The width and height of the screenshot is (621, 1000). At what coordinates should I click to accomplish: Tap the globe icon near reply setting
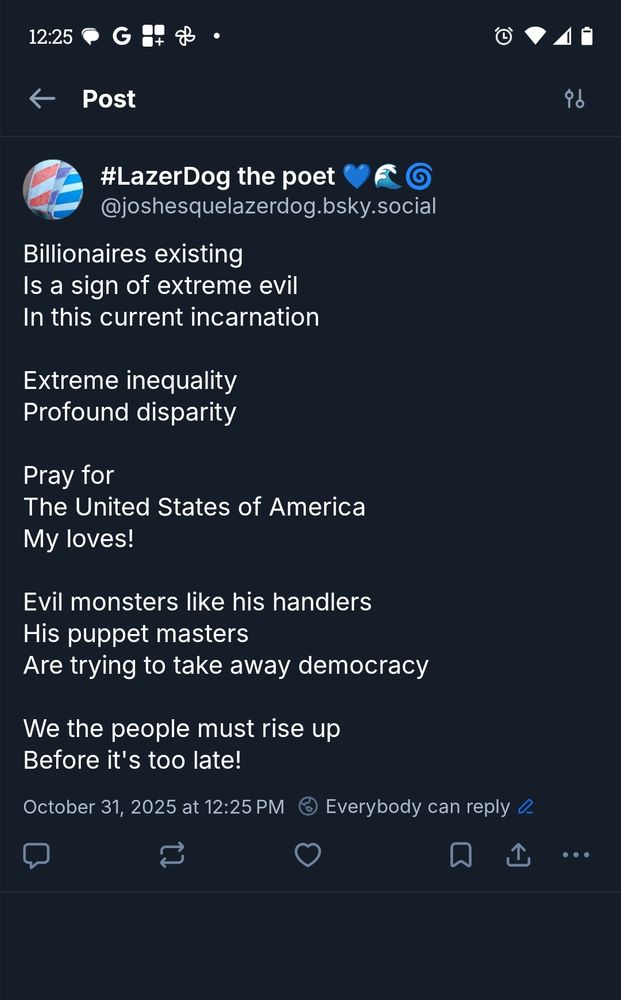[309, 806]
